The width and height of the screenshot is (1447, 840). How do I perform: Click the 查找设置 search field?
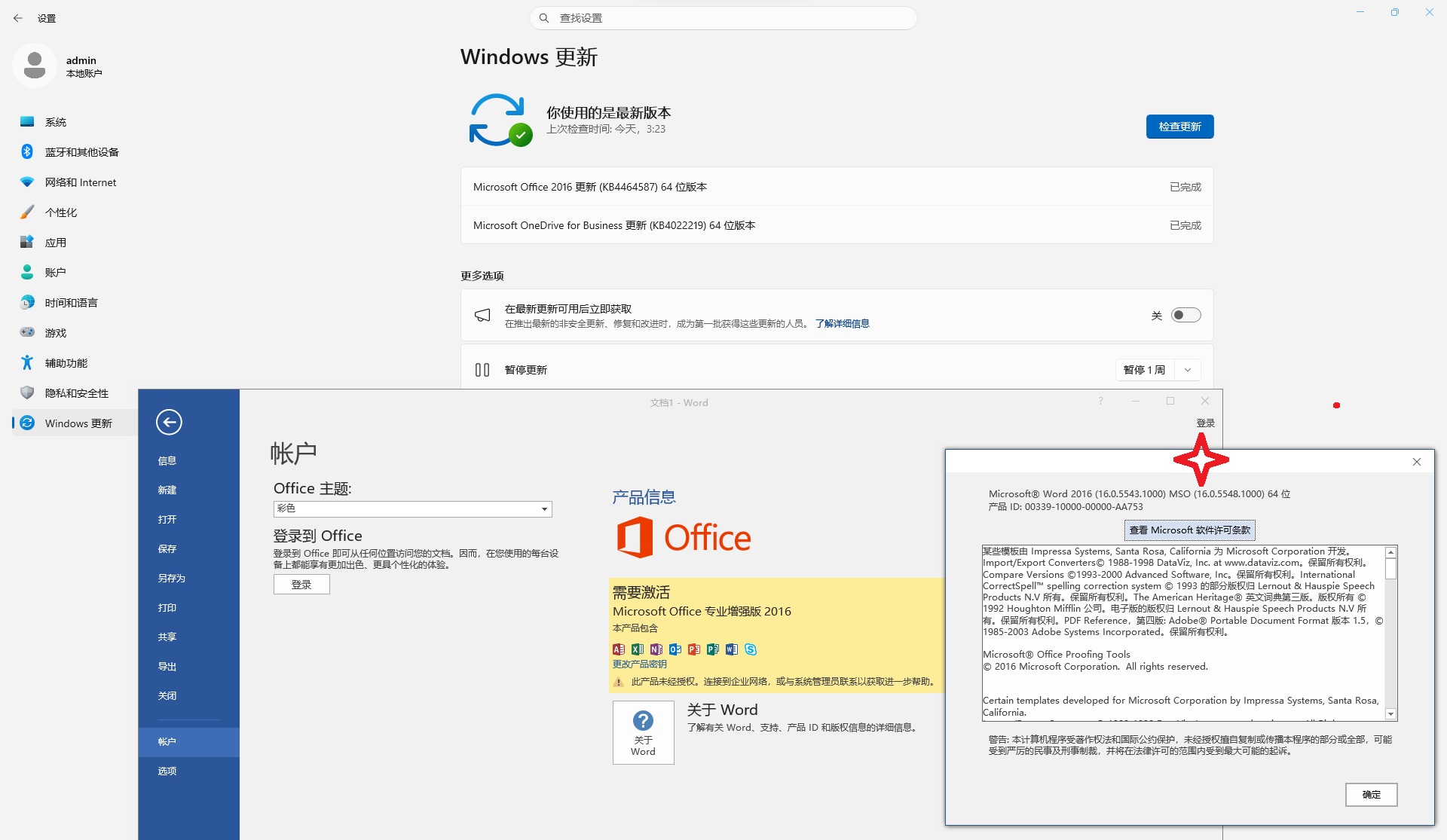point(723,18)
